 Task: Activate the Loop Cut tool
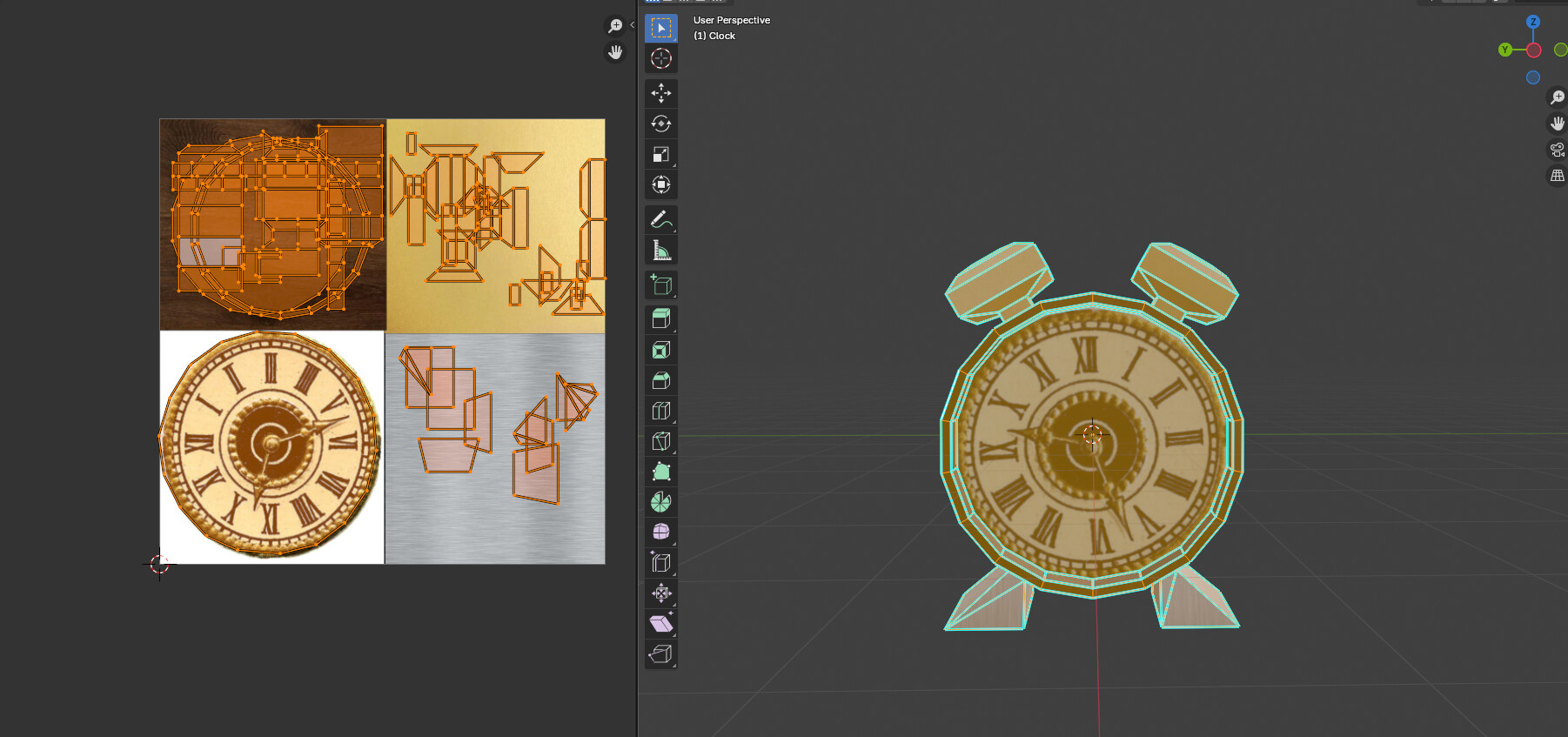pyautogui.click(x=661, y=411)
